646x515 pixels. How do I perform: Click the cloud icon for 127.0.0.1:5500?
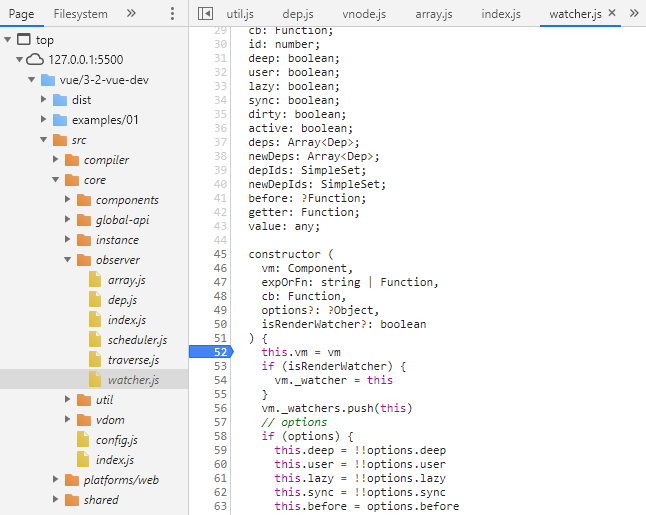tap(35, 59)
